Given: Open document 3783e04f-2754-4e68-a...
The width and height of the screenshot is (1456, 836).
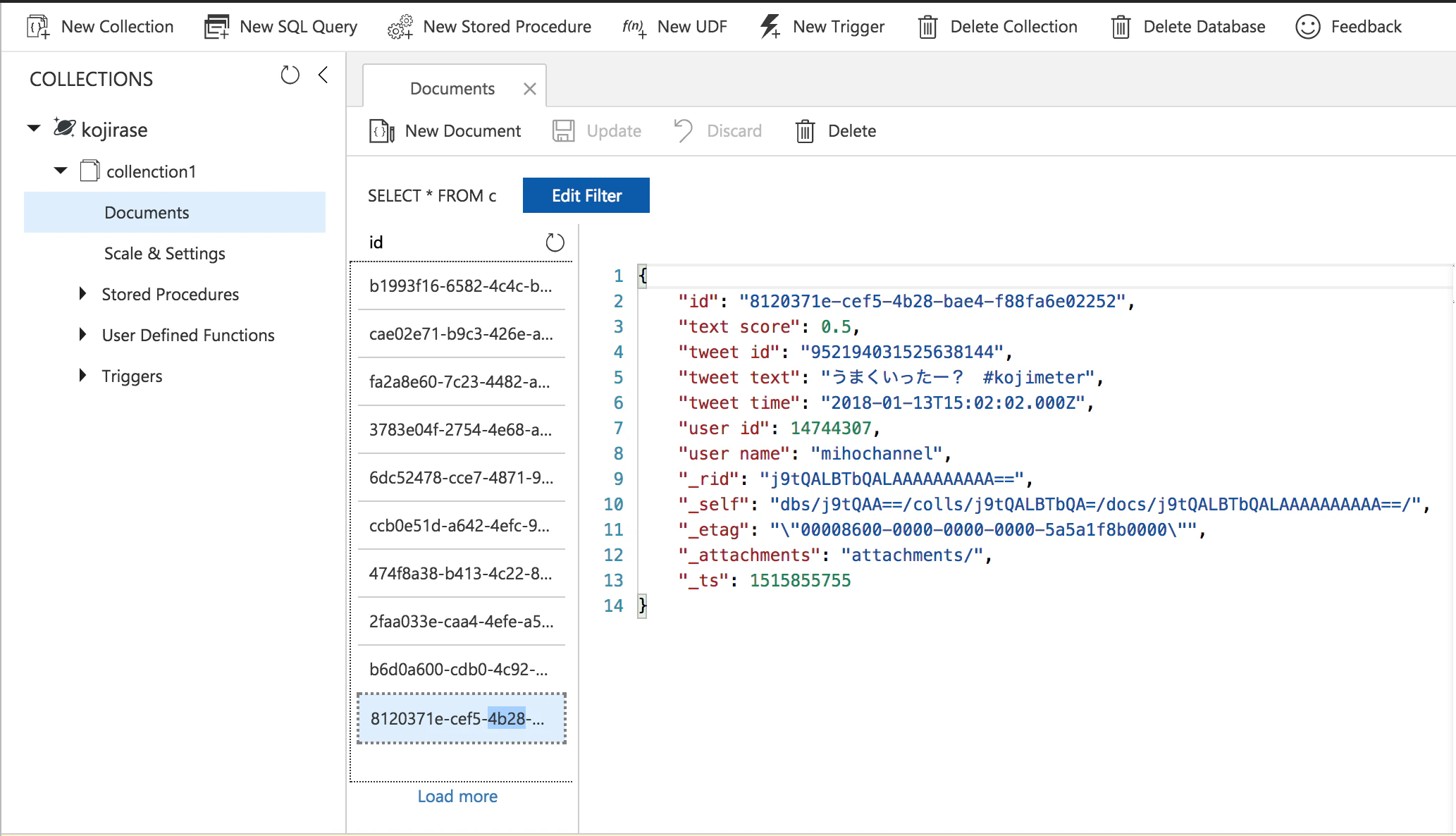Looking at the screenshot, I should [462, 429].
